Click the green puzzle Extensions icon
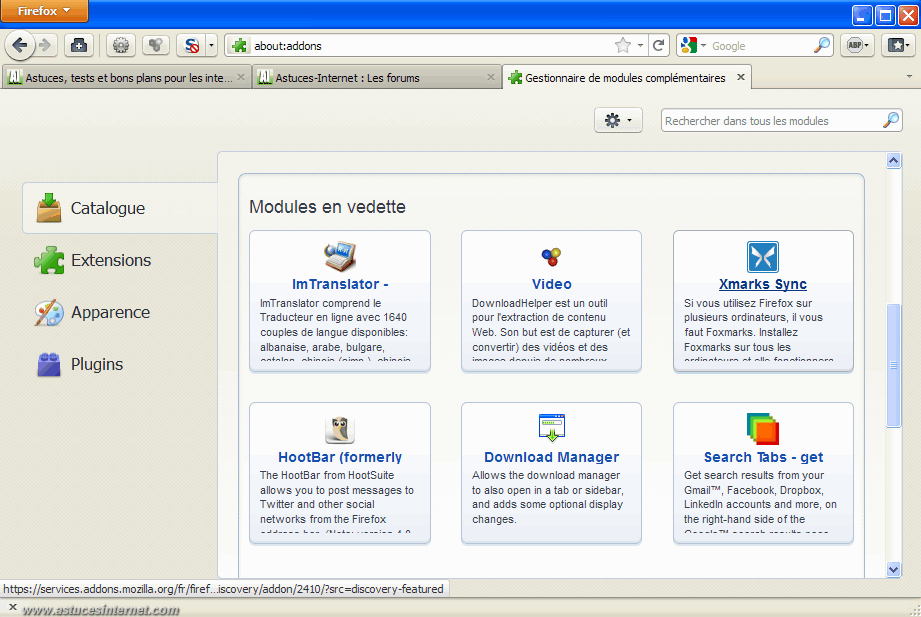Viewport: 921px width, 617px height. coord(49,260)
